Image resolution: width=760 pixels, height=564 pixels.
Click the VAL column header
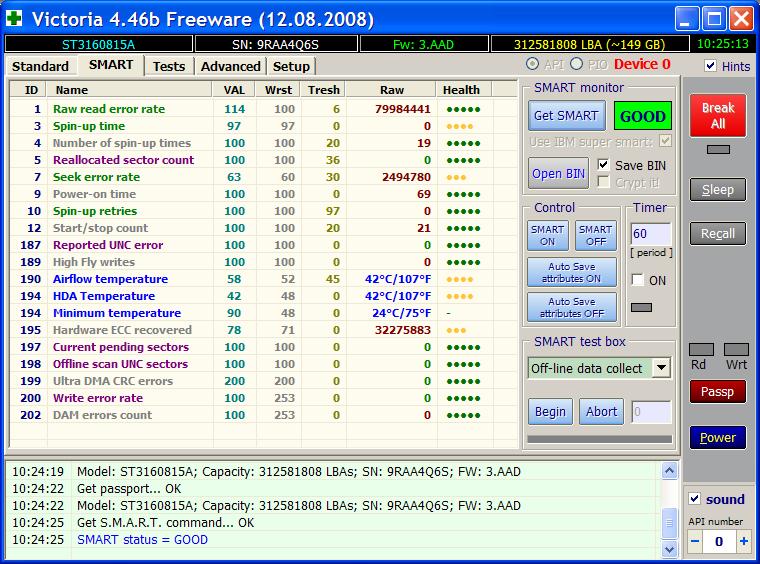(x=234, y=90)
